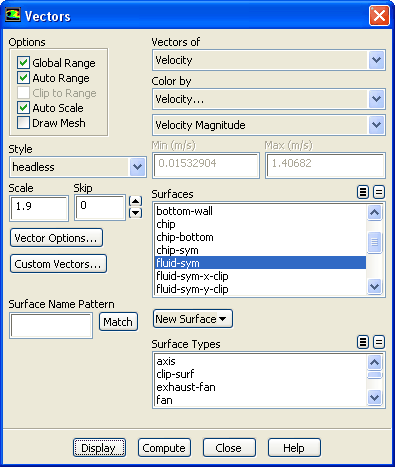The image size is (395, 467).
Task: Enable the Draw Mesh checkbox
Action: click(23, 123)
